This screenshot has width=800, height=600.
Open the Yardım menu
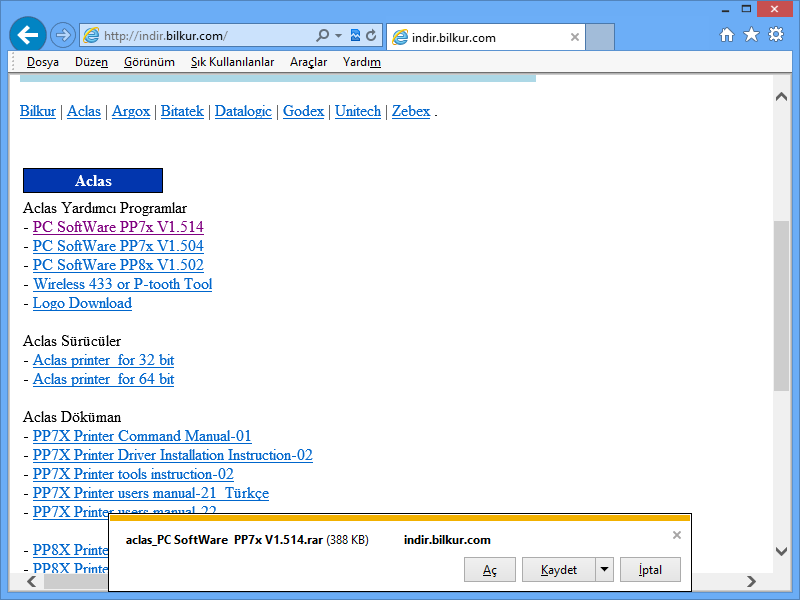point(362,62)
